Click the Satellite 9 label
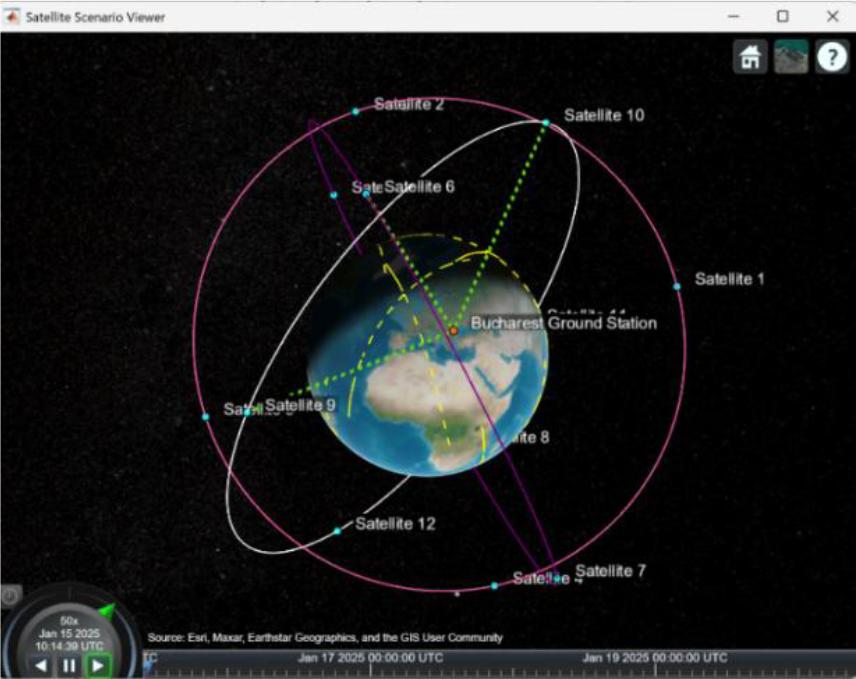 301,405
